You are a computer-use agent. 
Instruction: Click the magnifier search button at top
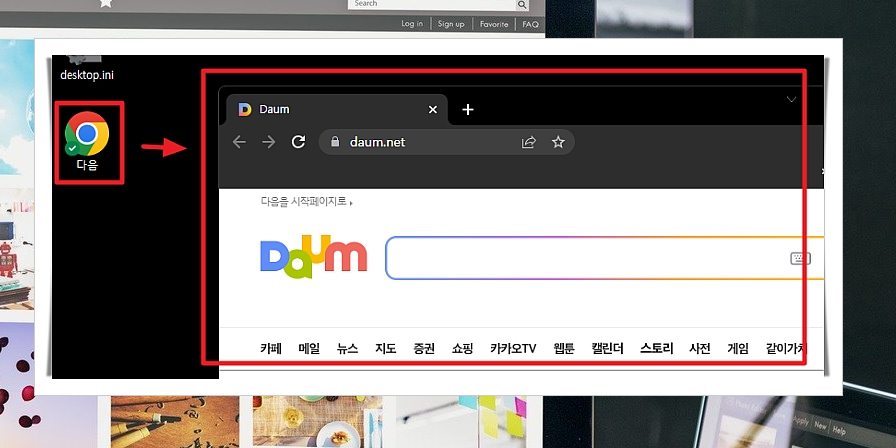(x=522, y=5)
